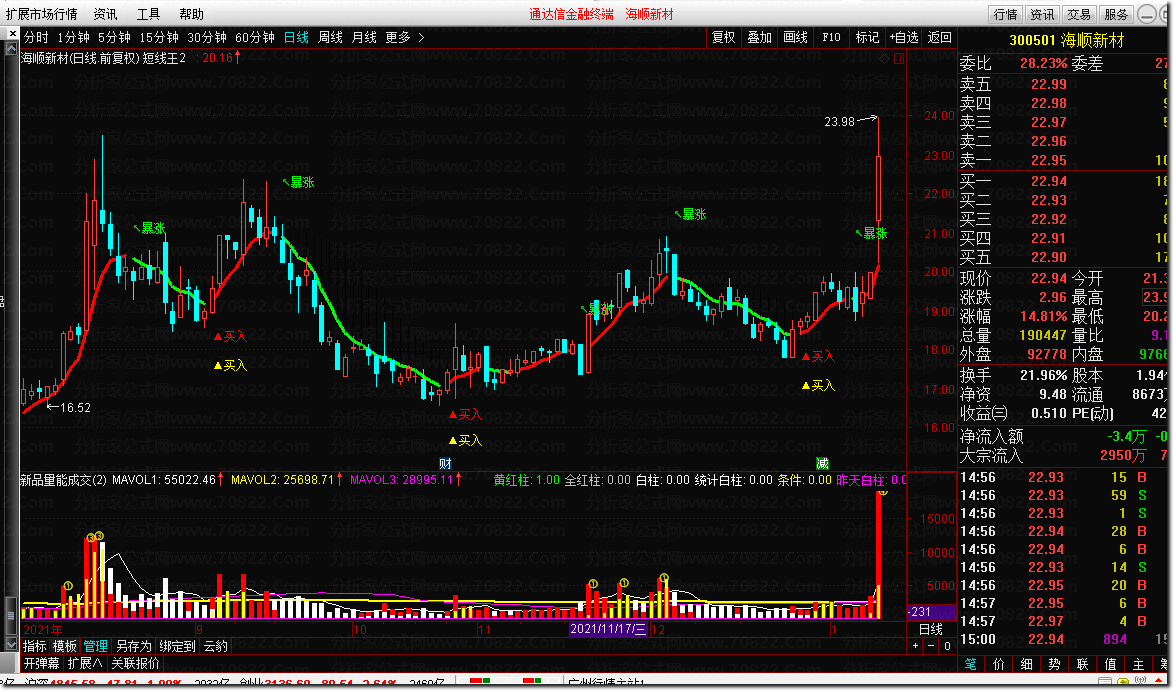This screenshot has height=692, width=1176.
Task: Click the blue 财 marker on the timeline
Action: click(445, 463)
